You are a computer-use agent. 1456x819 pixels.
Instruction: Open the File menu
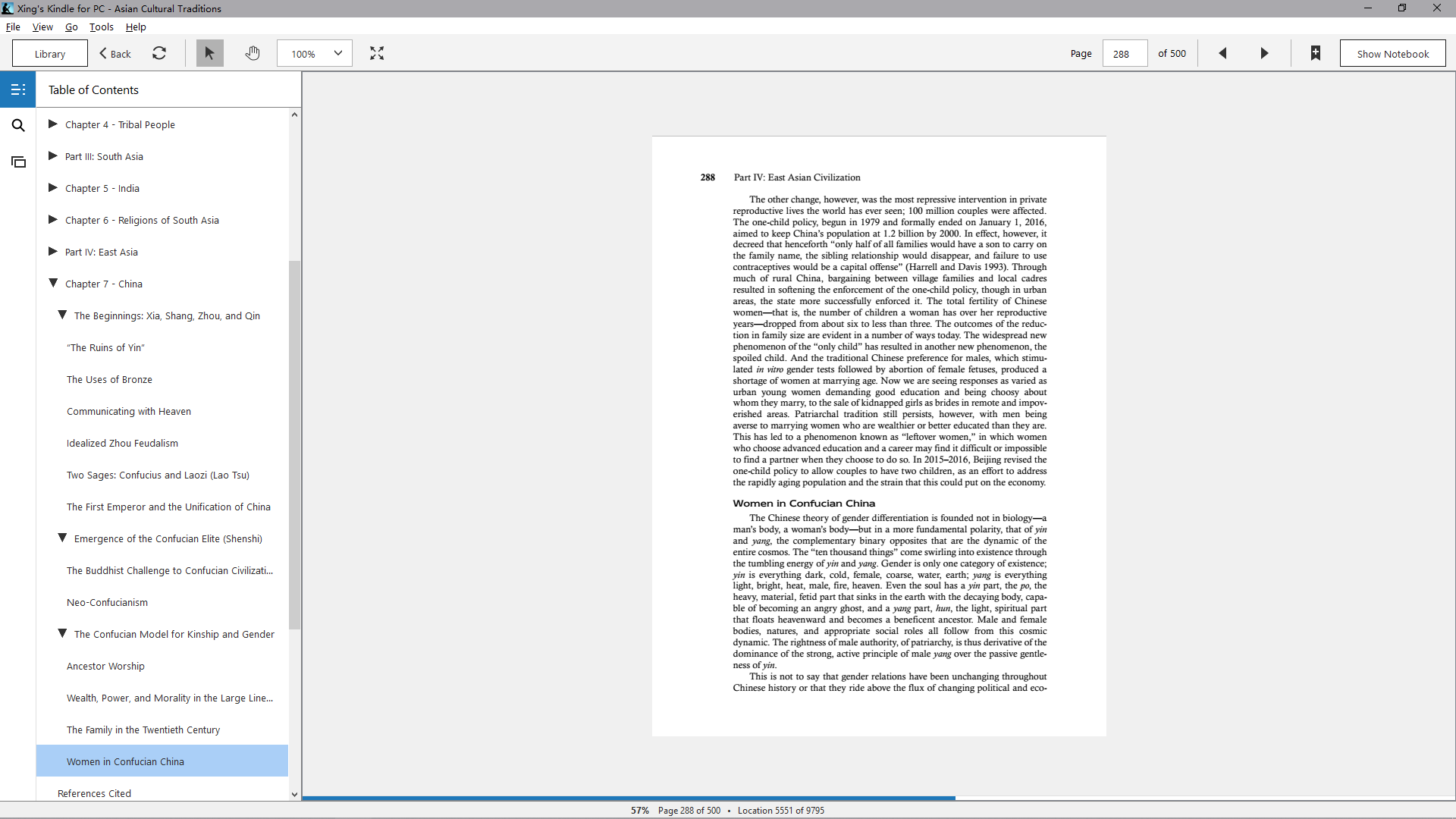pyautogui.click(x=13, y=27)
